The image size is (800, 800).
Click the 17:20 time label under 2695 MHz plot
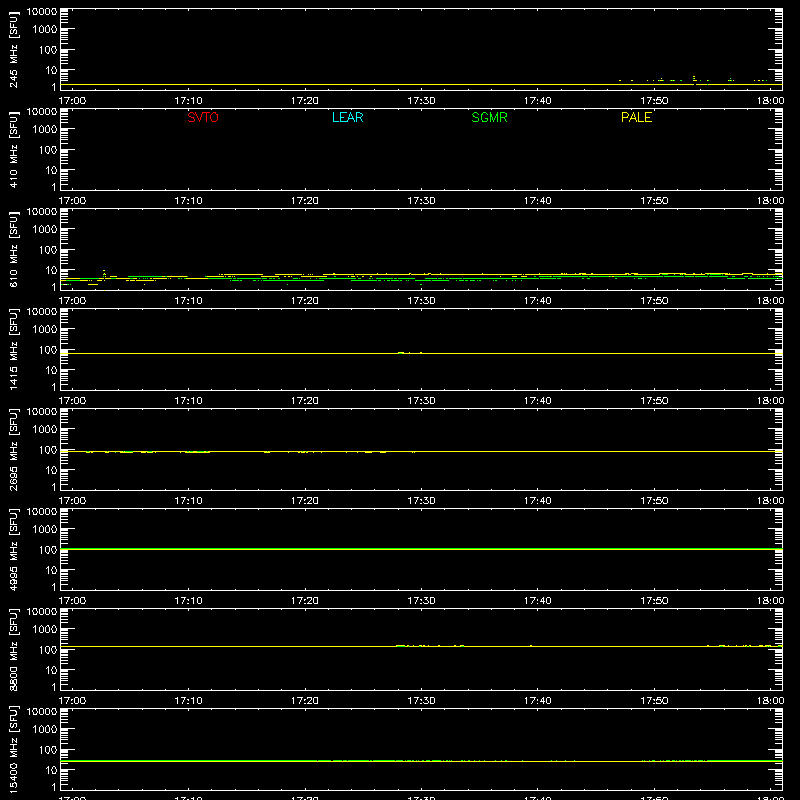point(305,501)
